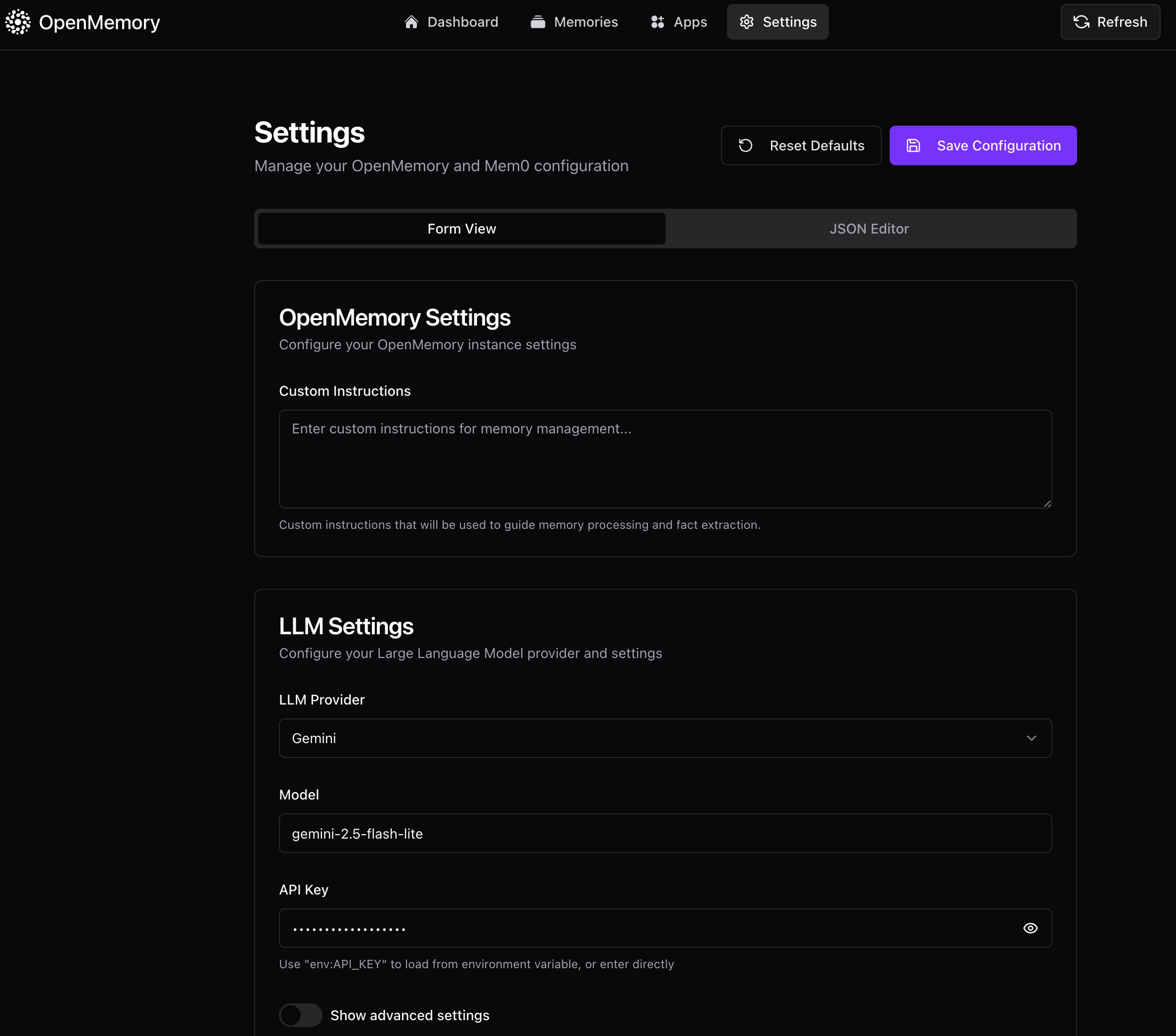Switch to the JSON Editor tab
The image size is (1176, 1036).
click(869, 229)
